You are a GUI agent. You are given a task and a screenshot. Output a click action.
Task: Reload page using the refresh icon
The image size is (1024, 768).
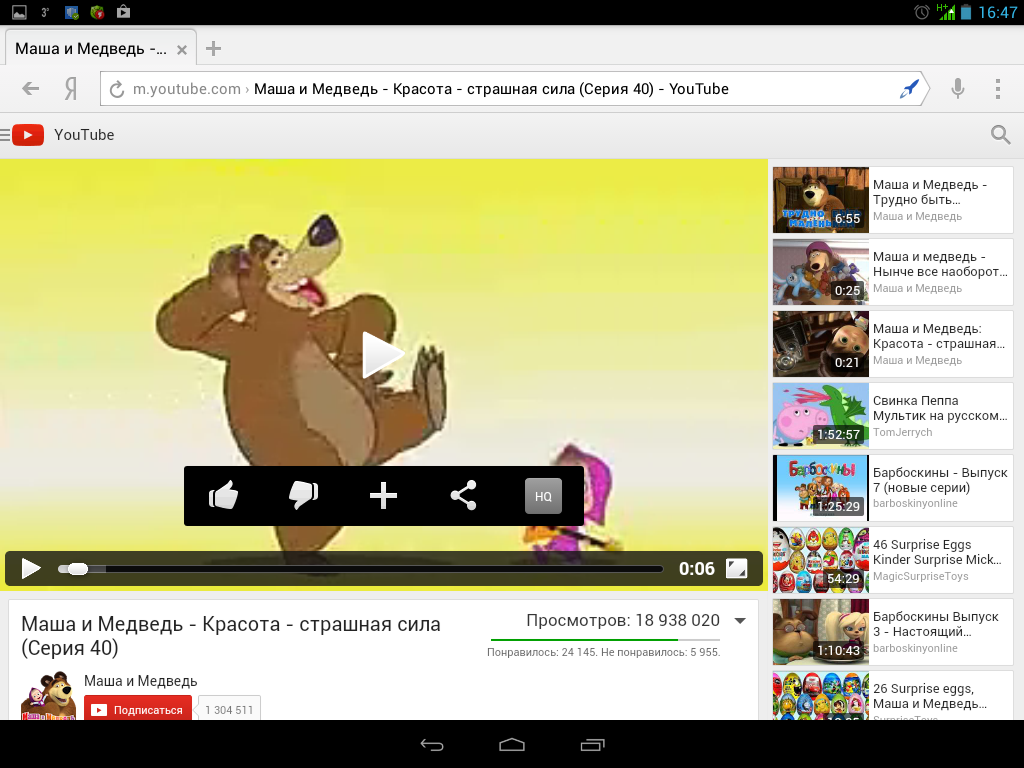(116, 89)
